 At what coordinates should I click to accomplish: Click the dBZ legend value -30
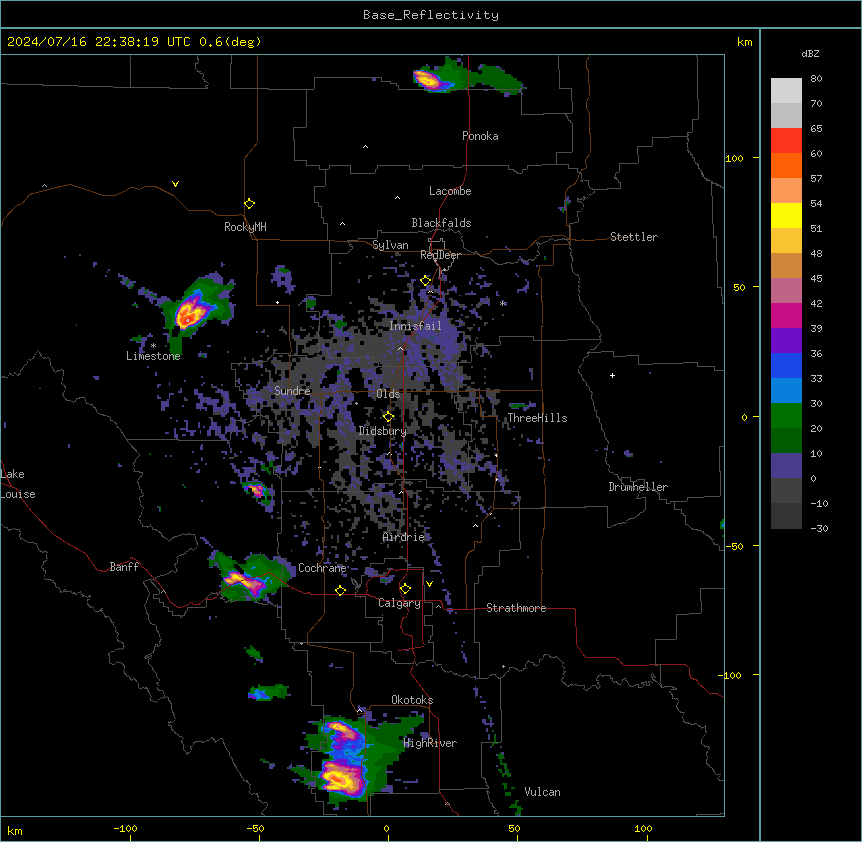[819, 528]
